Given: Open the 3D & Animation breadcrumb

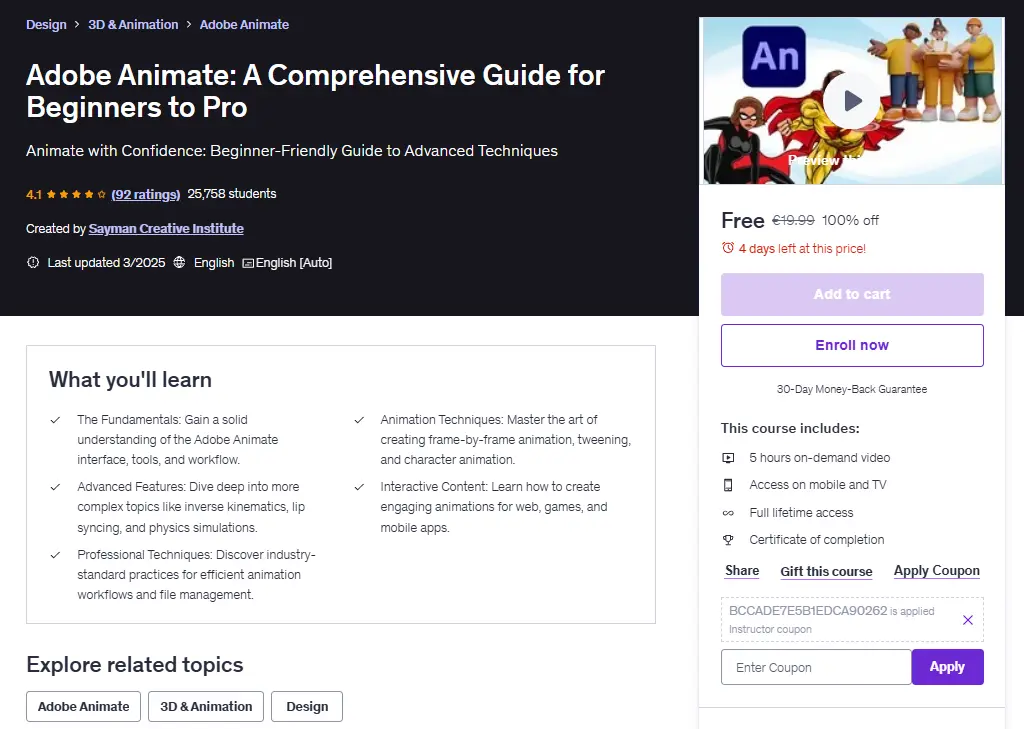Looking at the screenshot, I should (x=133, y=25).
